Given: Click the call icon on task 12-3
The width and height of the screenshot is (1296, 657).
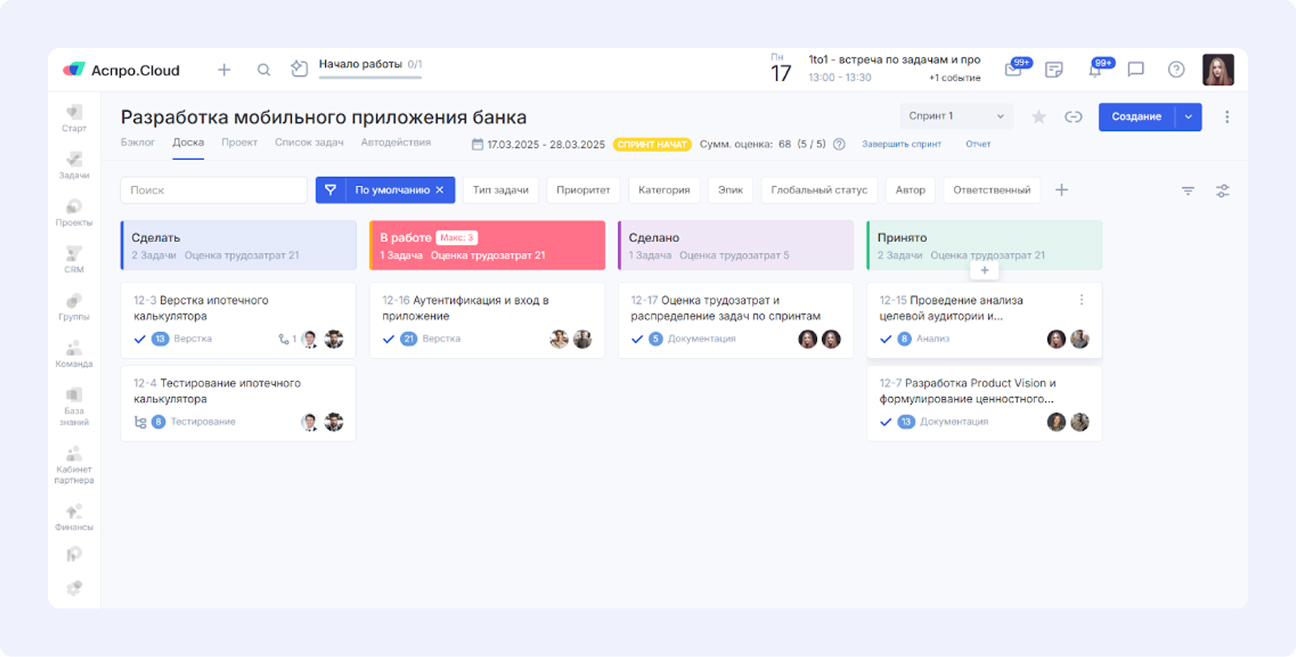Looking at the screenshot, I should (283, 339).
